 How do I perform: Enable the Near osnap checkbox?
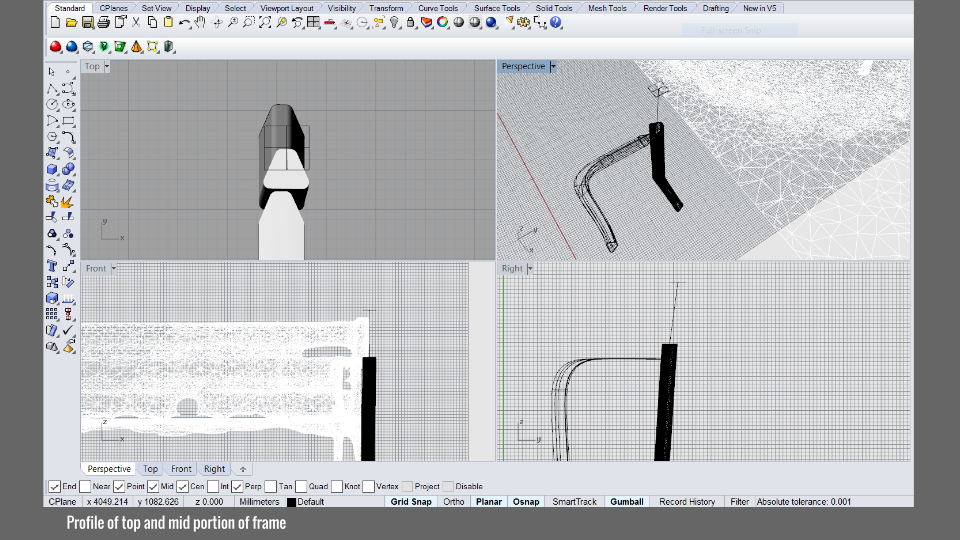[x=85, y=487]
